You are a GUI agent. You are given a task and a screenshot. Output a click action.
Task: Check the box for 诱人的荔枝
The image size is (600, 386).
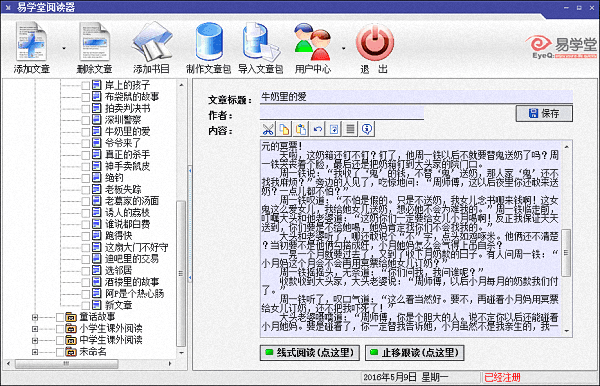[x=86, y=212]
